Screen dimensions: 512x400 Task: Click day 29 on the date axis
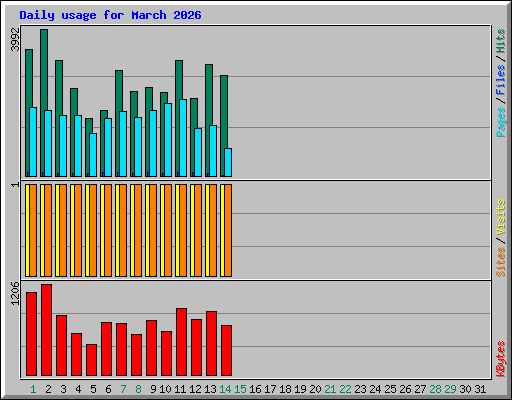point(450,389)
